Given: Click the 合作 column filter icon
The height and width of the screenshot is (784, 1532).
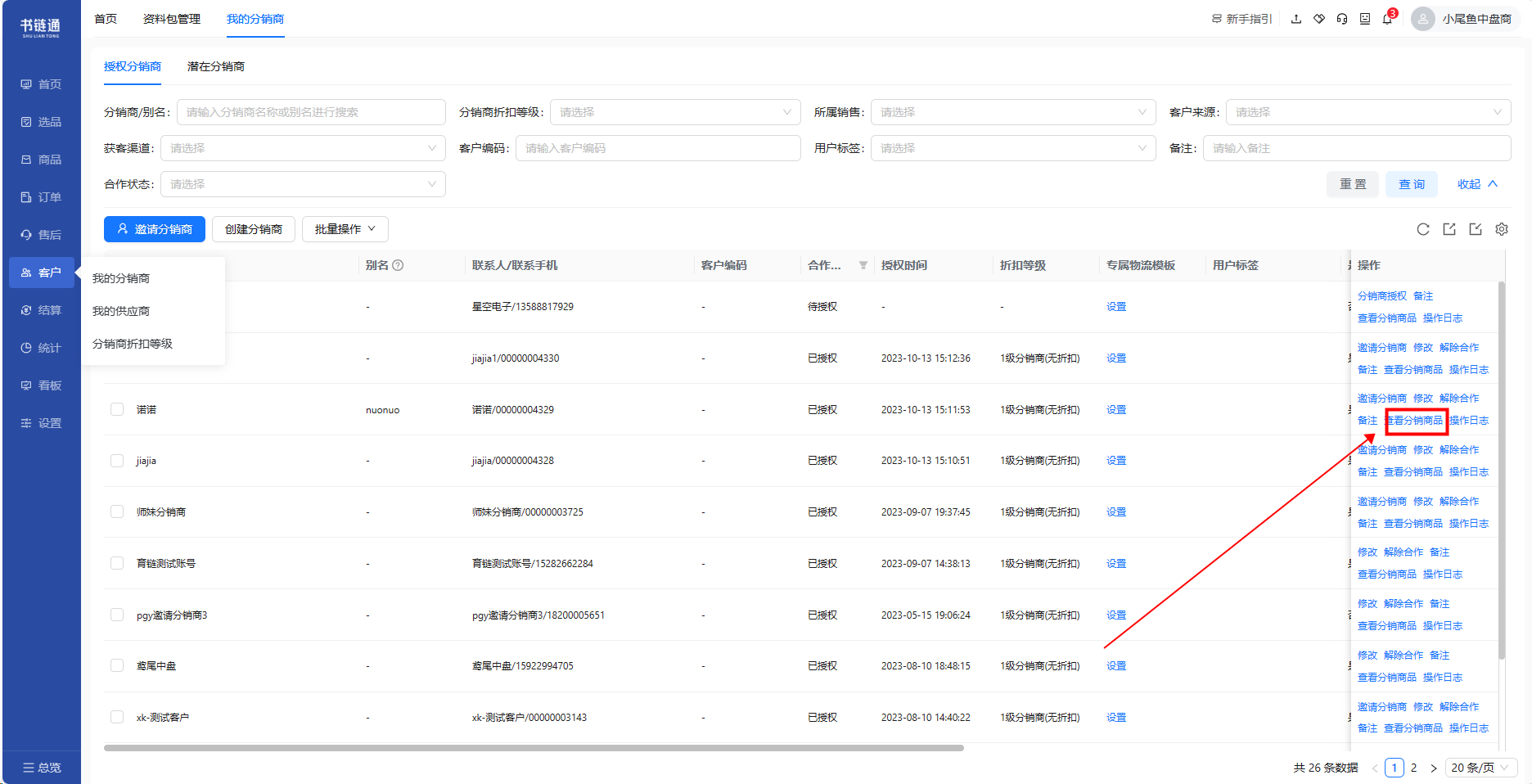Looking at the screenshot, I should click(863, 265).
